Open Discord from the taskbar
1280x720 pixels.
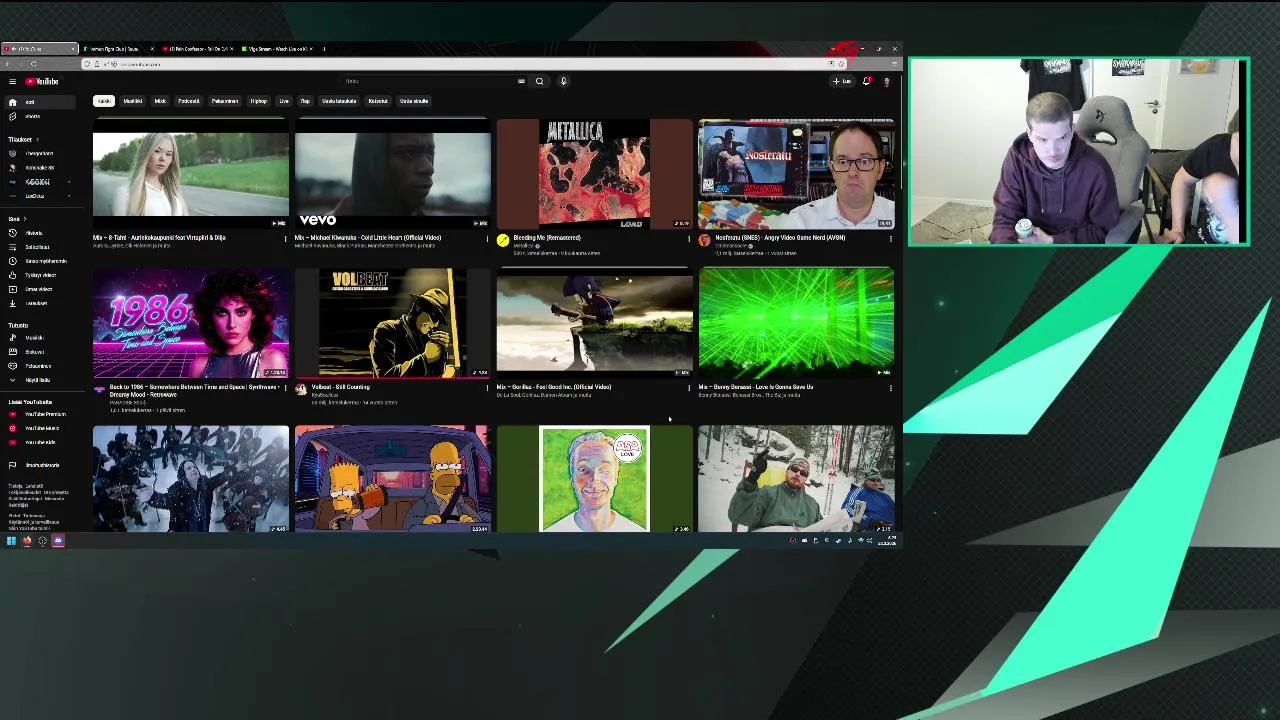[58, 541]
